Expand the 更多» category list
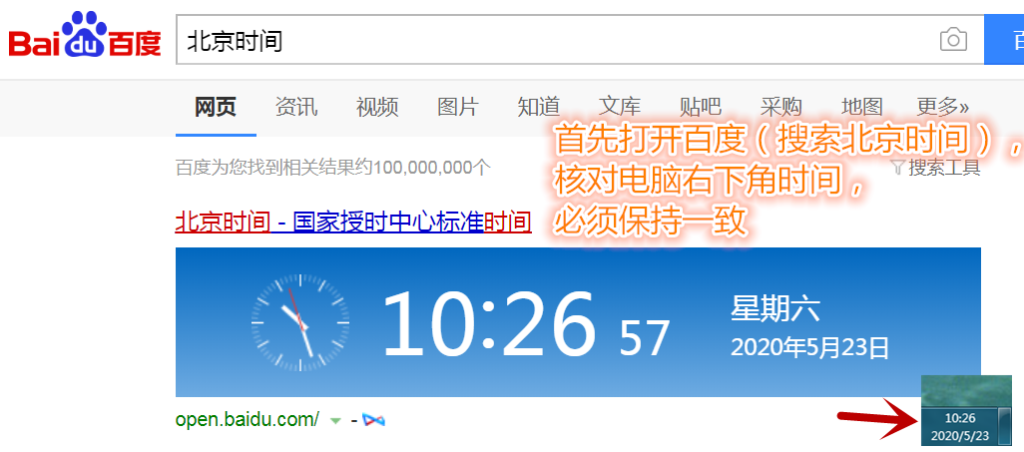This screenshot has height=452, width=1024. 942,107
